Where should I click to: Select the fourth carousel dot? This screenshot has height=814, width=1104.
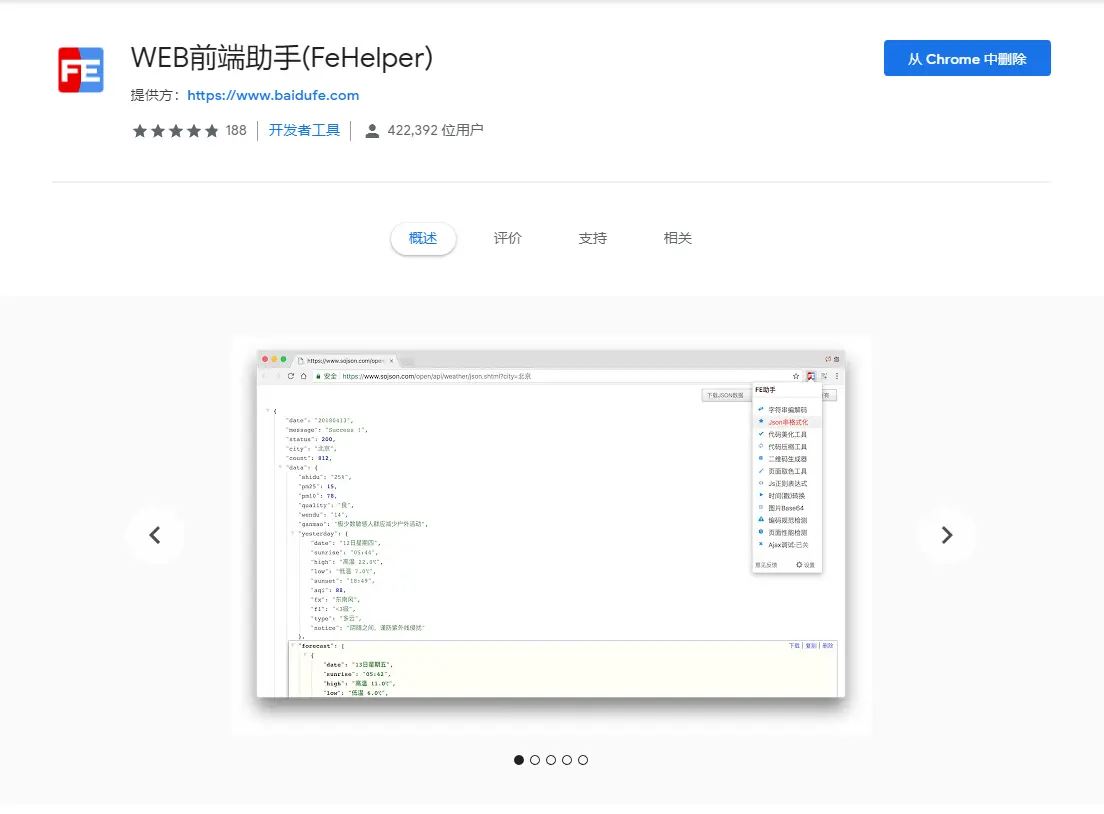coord(567,760)
